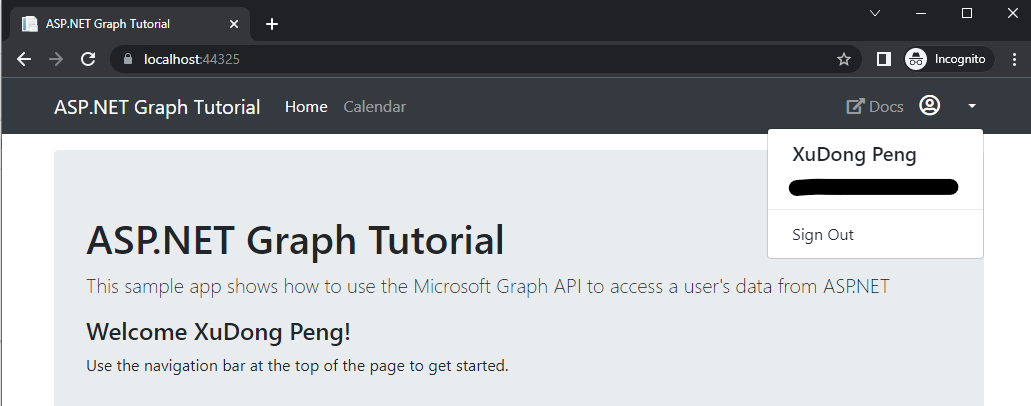
Task: Click the ASP.NET Graph Tutorial navbar brand
Action: (x=157, y=107)
